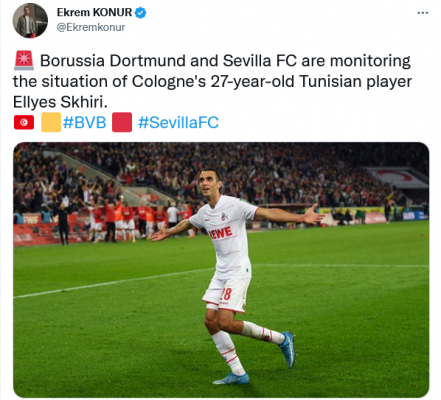Open the #BVB hashtag
The width and height of the screenshot is (441, 400).
84,122
